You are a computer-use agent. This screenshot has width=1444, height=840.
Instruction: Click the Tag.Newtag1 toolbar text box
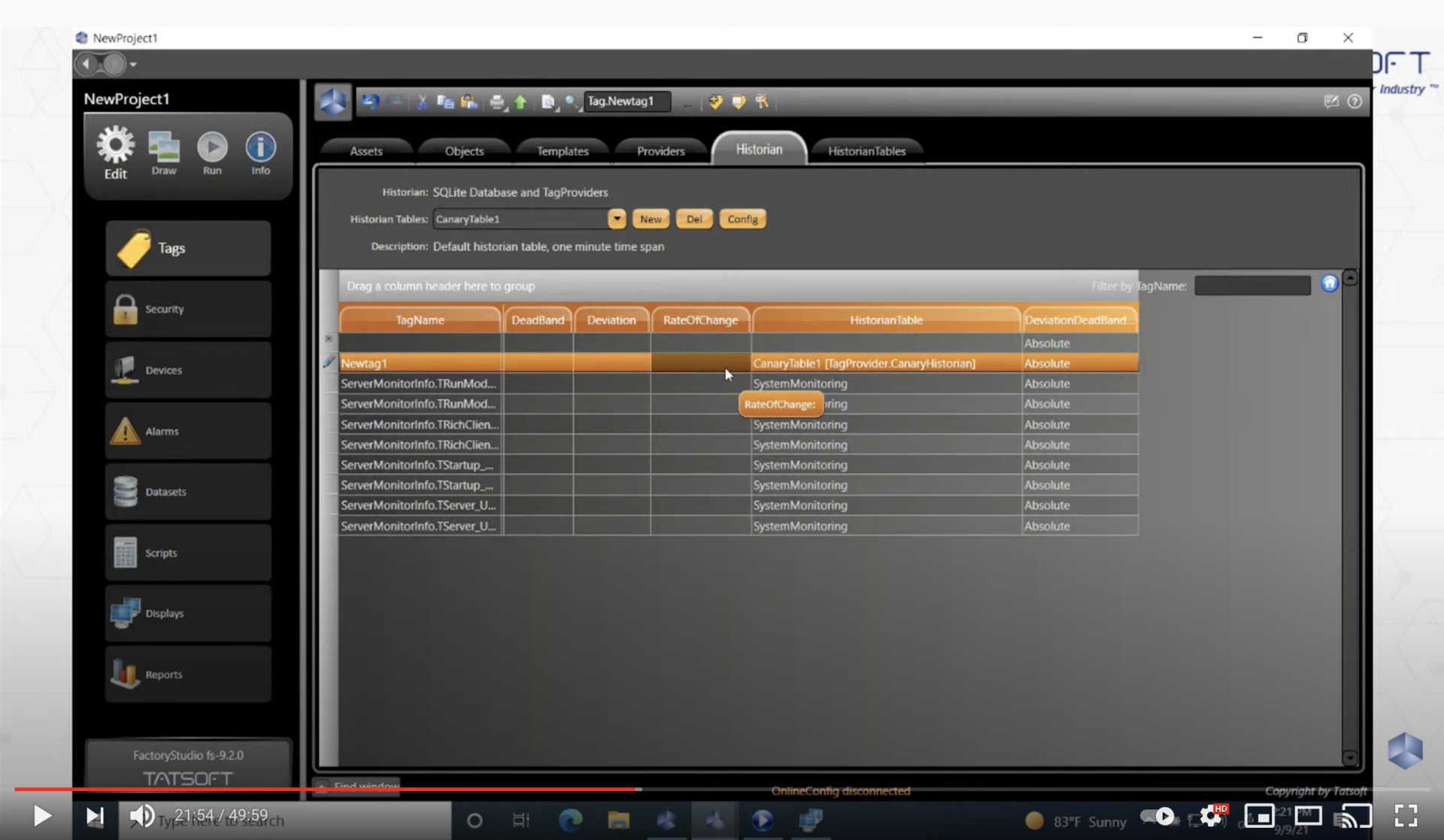(x=627, y=102)
